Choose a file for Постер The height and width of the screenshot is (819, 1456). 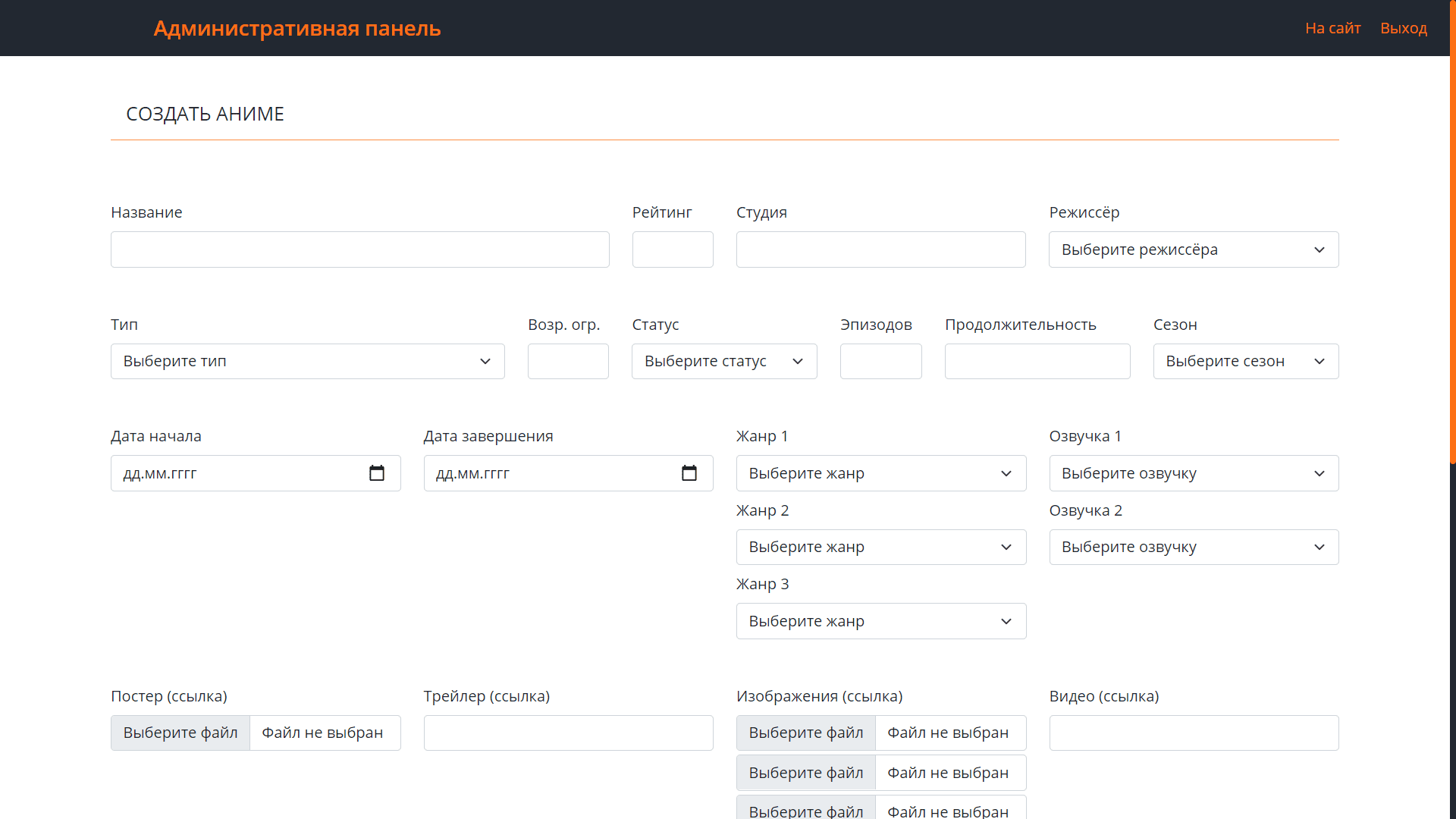(x=180, y=733)
